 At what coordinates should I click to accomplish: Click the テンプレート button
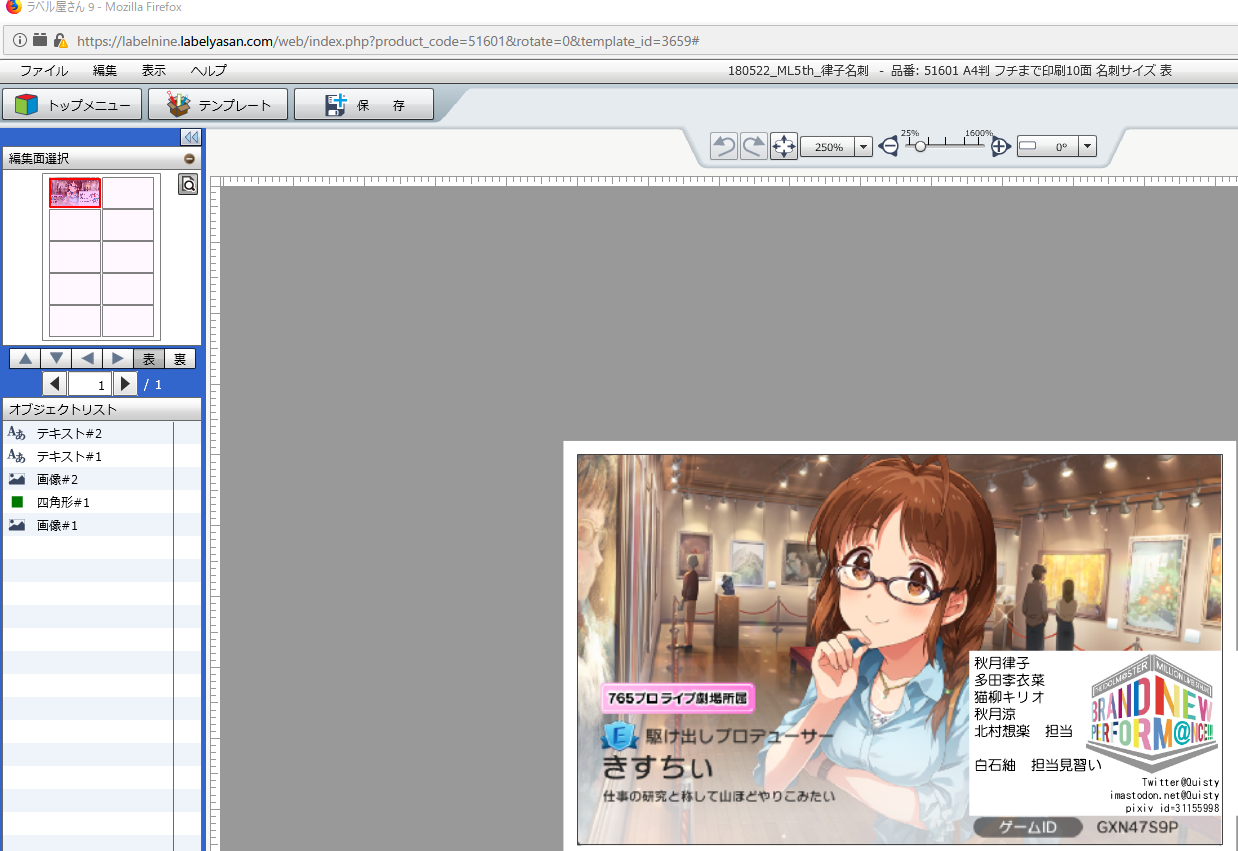[218, 104]
